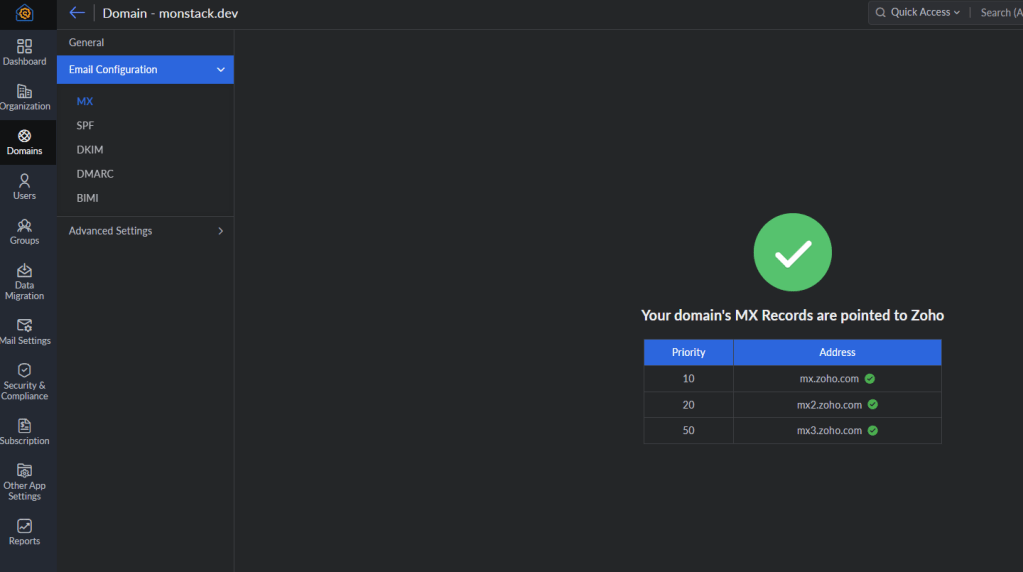Open the DMARC settings link
The height and width of the screenshot is (572, 1023).
coord(95,174)
